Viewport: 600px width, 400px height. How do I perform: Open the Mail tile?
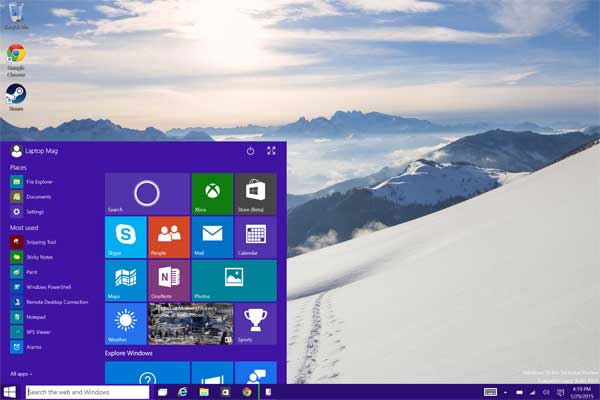(212, 237)
